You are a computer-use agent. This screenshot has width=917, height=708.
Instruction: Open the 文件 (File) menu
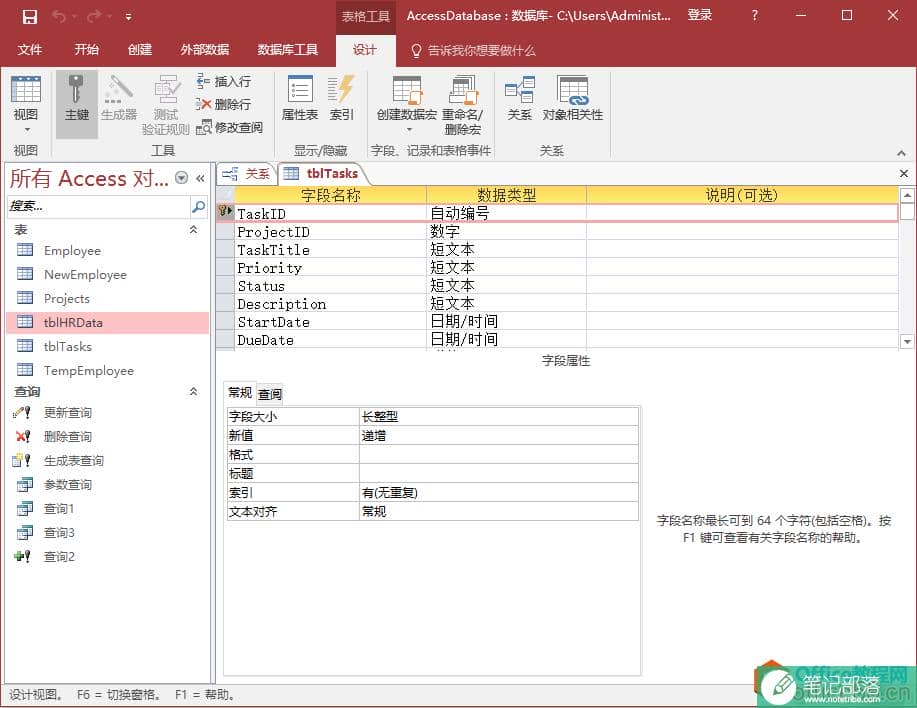pyautogui.click(x=29, y=50)
